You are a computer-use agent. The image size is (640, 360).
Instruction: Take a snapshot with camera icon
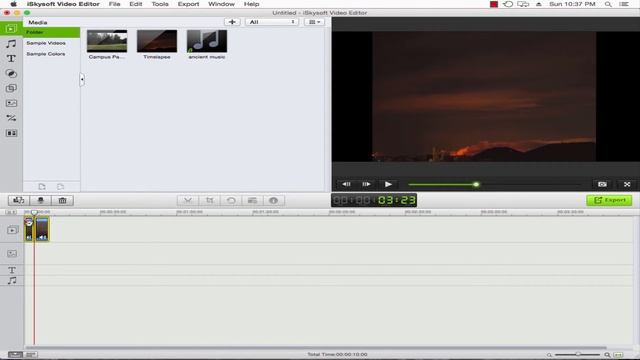point(602,184)
